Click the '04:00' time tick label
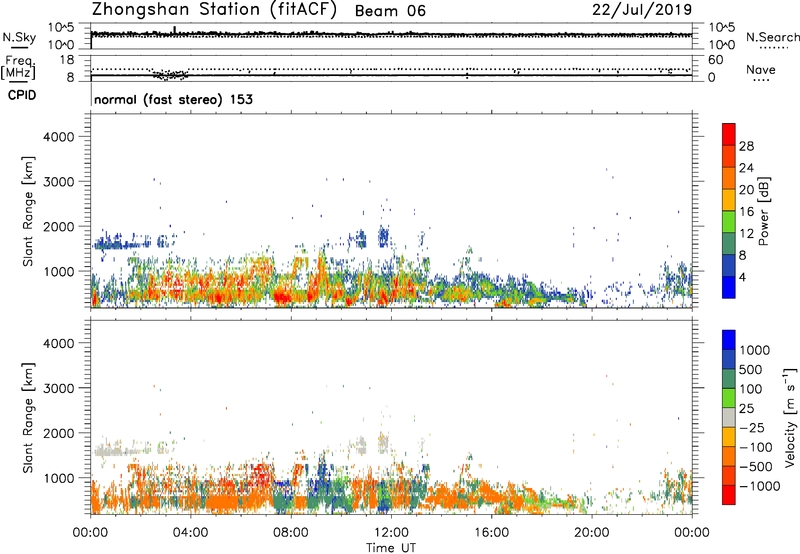Image resolution: width=800 pixels, height=554 pixels. pyautogui.click(x=190, y=533)
